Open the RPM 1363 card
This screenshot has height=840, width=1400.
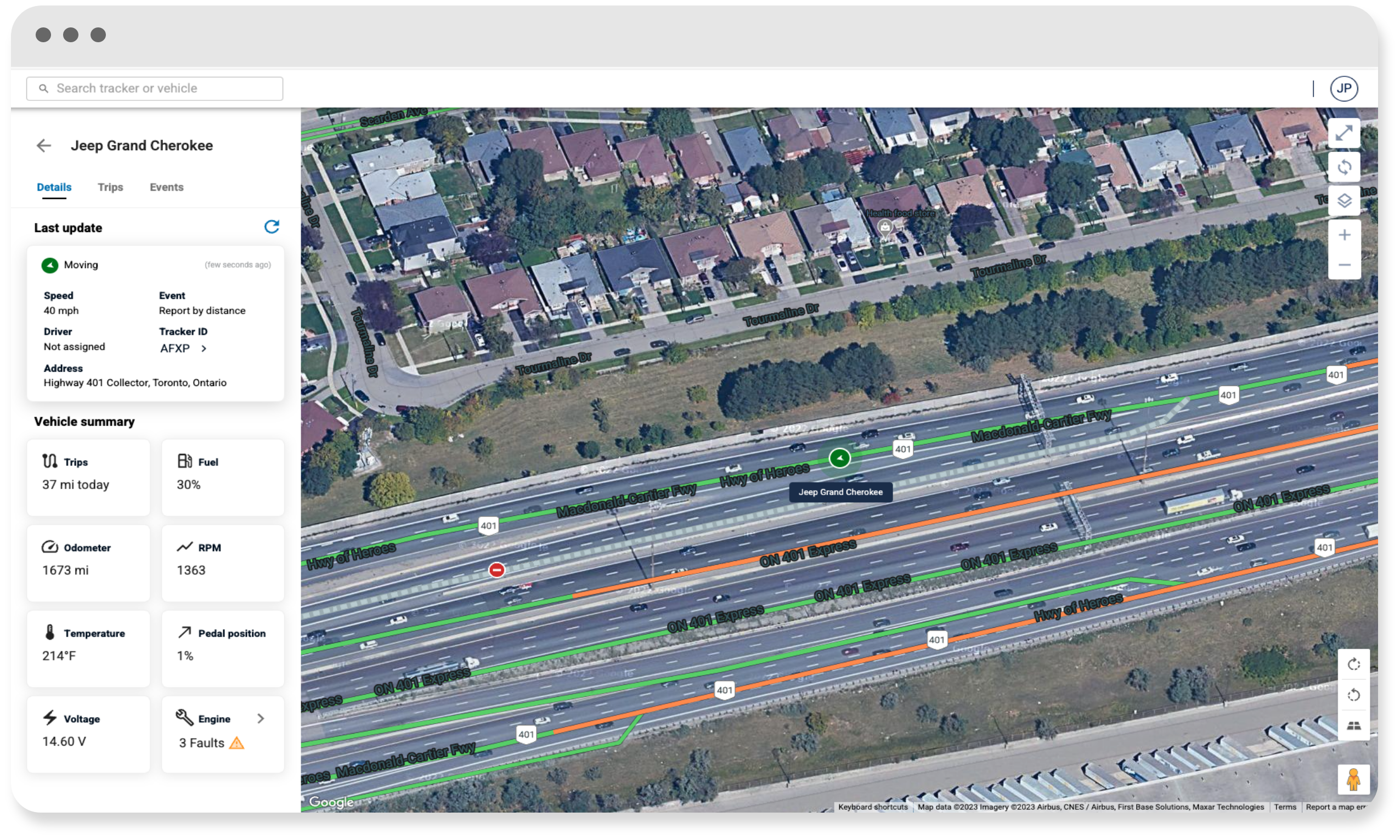coord(223,563)
